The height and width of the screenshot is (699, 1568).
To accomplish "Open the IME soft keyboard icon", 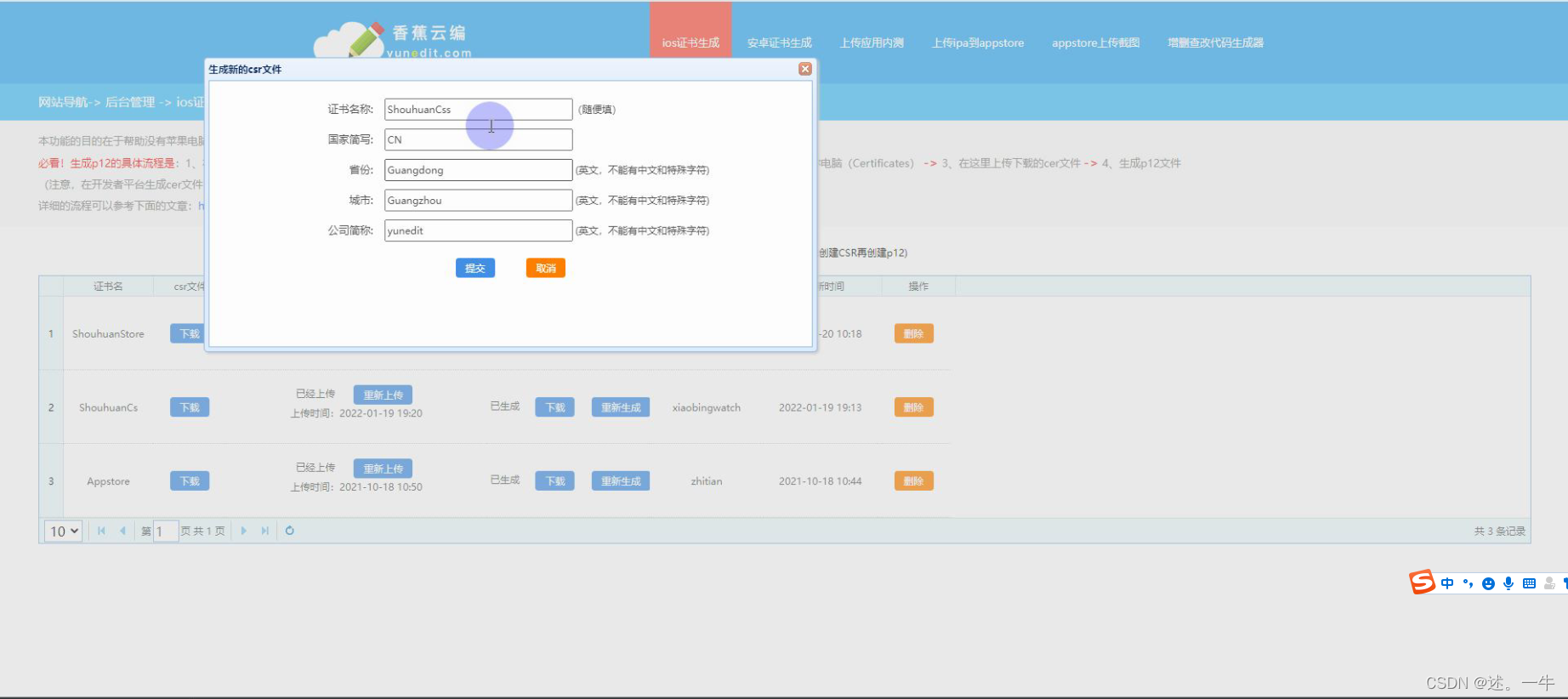I will tap(1529, 583).
